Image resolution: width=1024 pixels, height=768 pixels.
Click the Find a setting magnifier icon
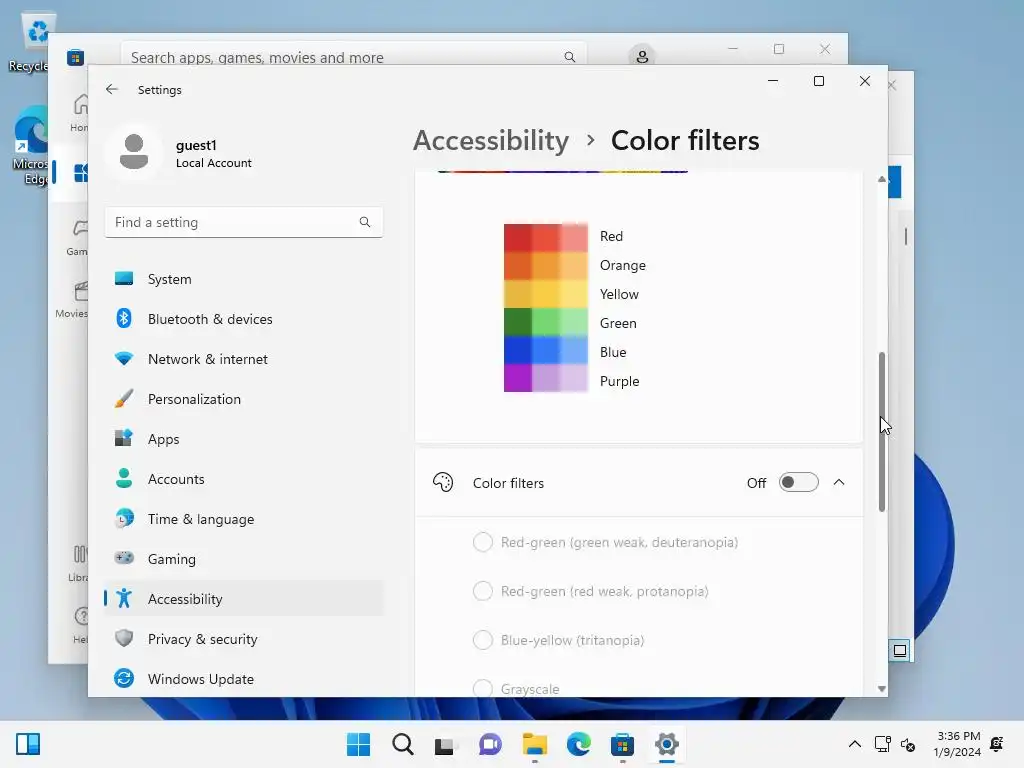pyautogui.click(x=364, y=222)
